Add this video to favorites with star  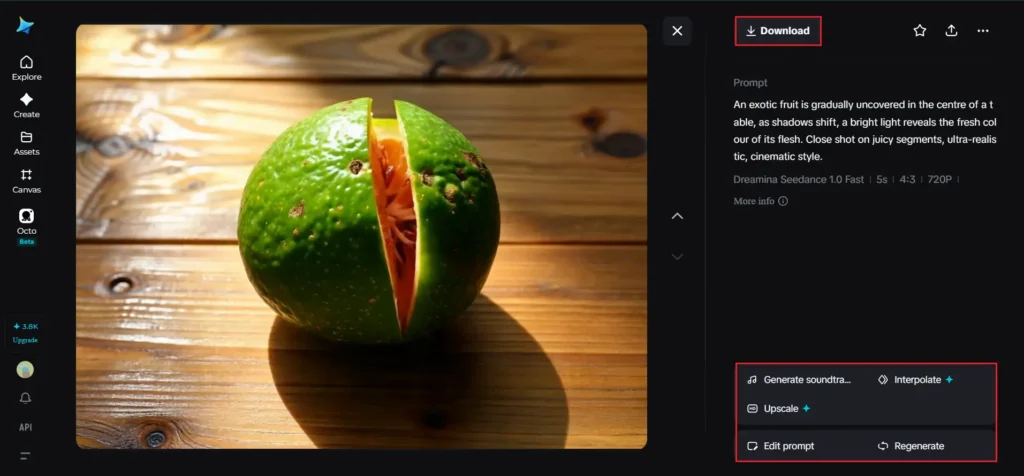click(920, 31)
